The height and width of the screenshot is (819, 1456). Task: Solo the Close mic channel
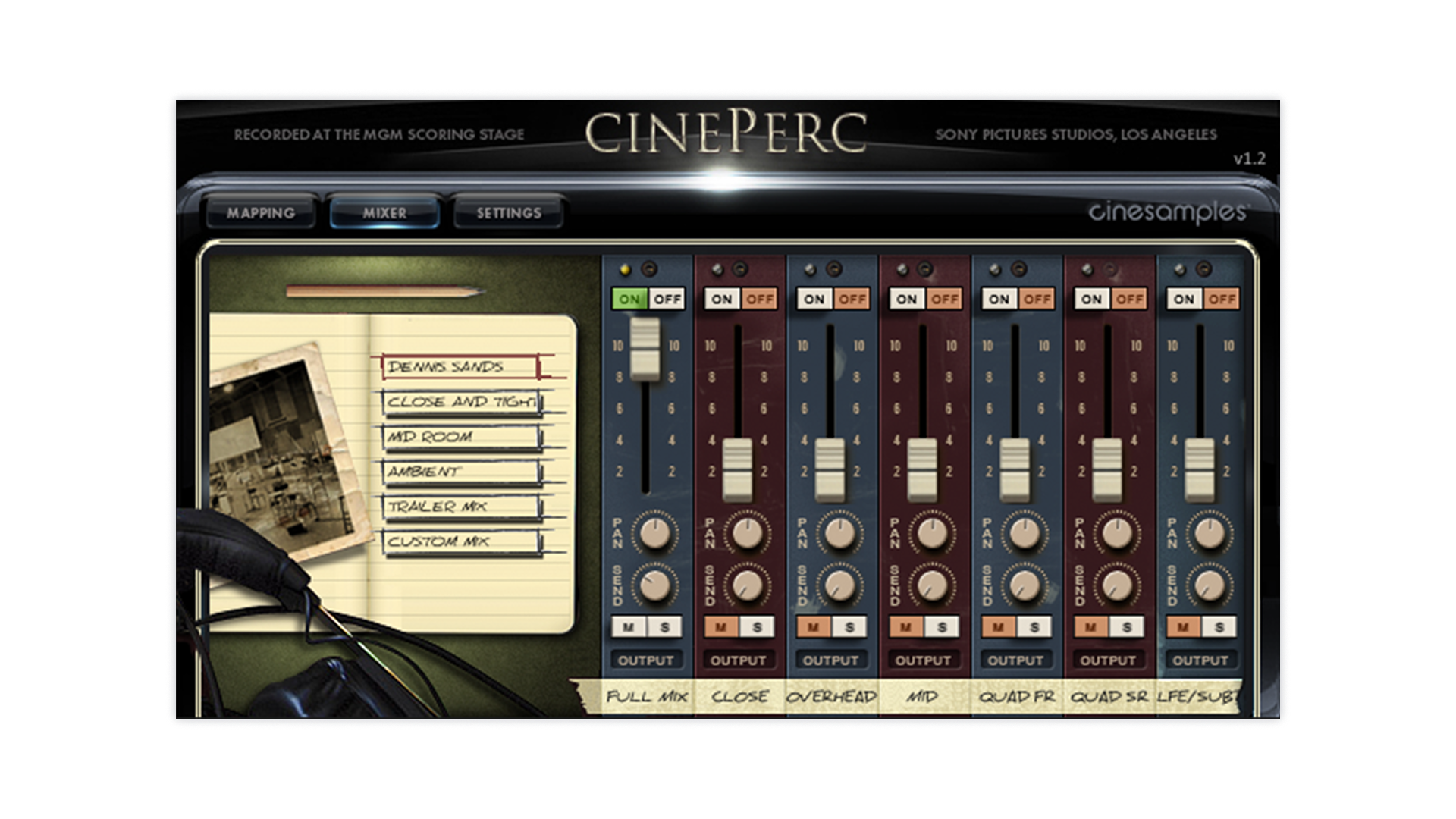point(757,627)
